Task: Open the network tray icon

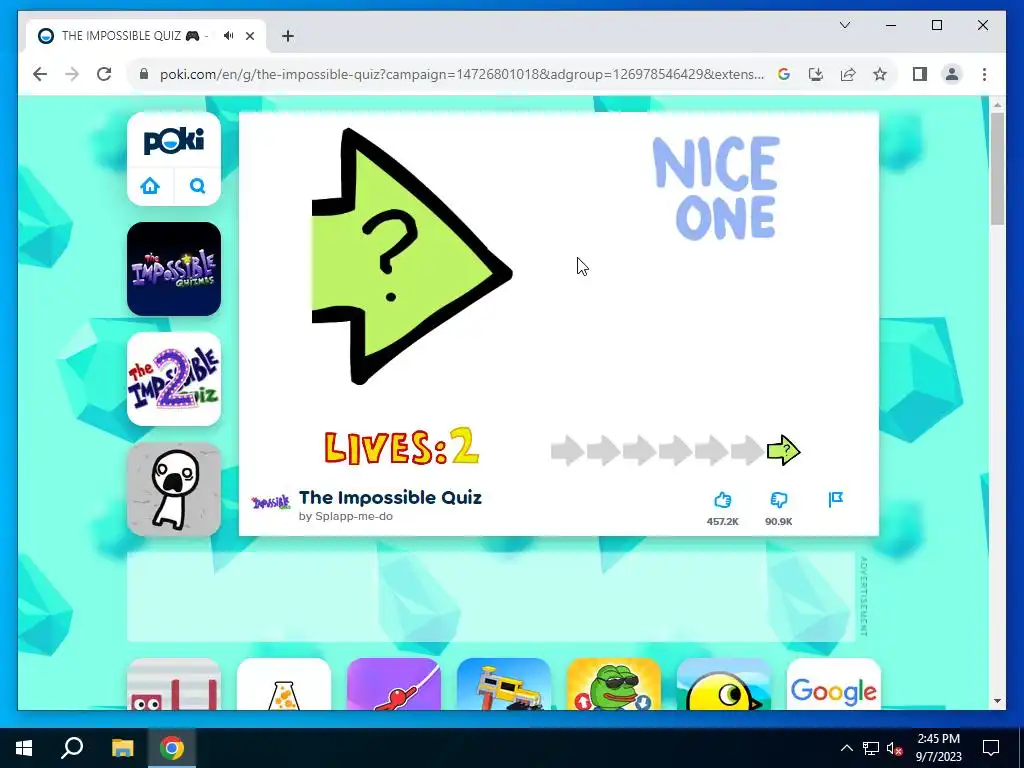Action: coord(871,748)
